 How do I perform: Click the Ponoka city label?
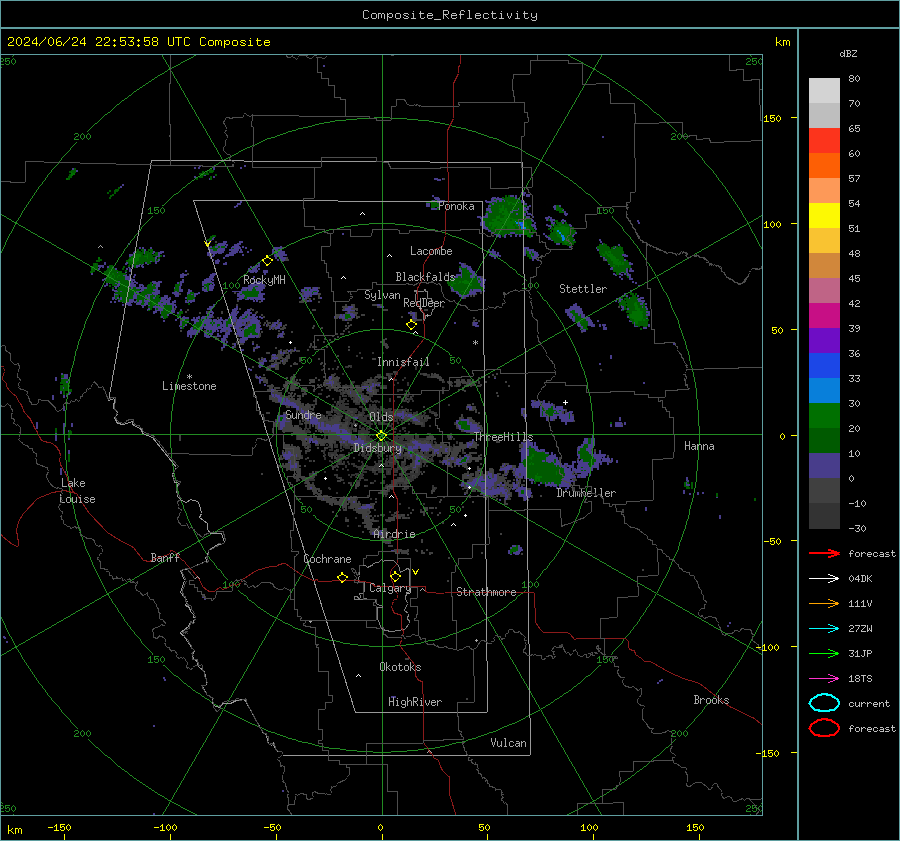coord(456,206)
